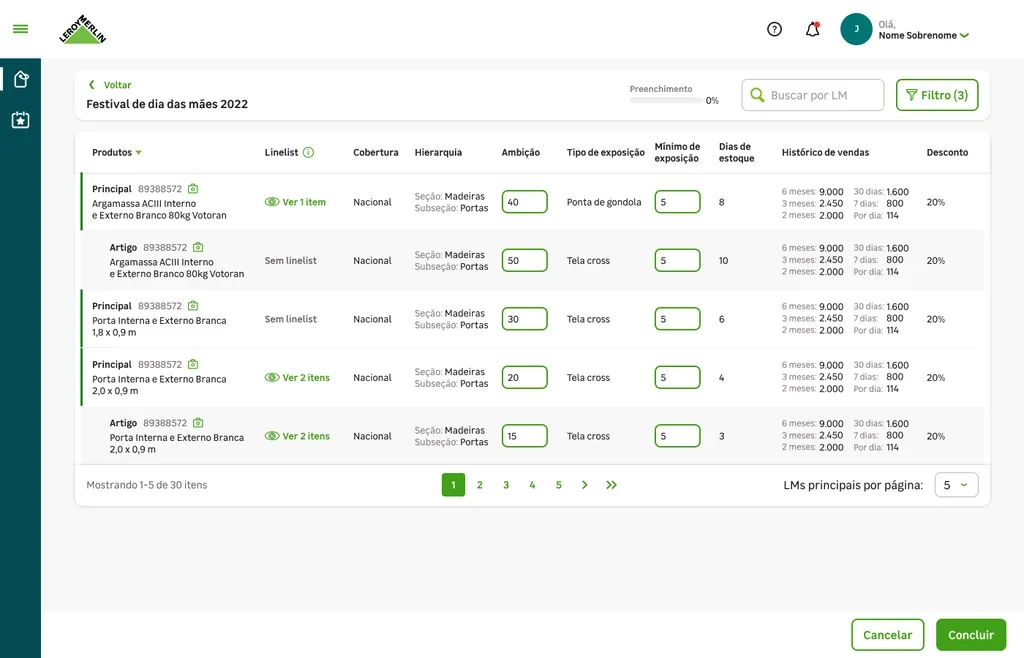The height and width of the screenshot is (658, 1024).
Task: Open the hamburger menu
Action: [x=20, y=29]
